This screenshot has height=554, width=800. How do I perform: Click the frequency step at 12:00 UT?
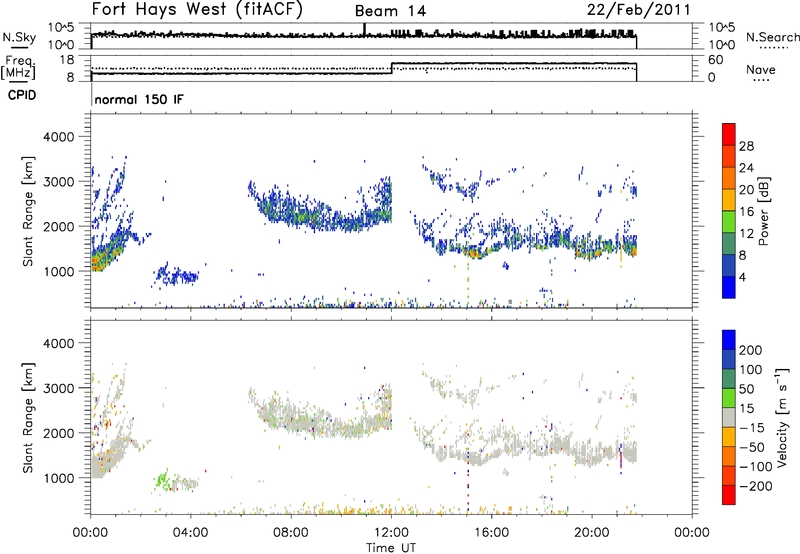pyautogui.click(x=391, y=68)
